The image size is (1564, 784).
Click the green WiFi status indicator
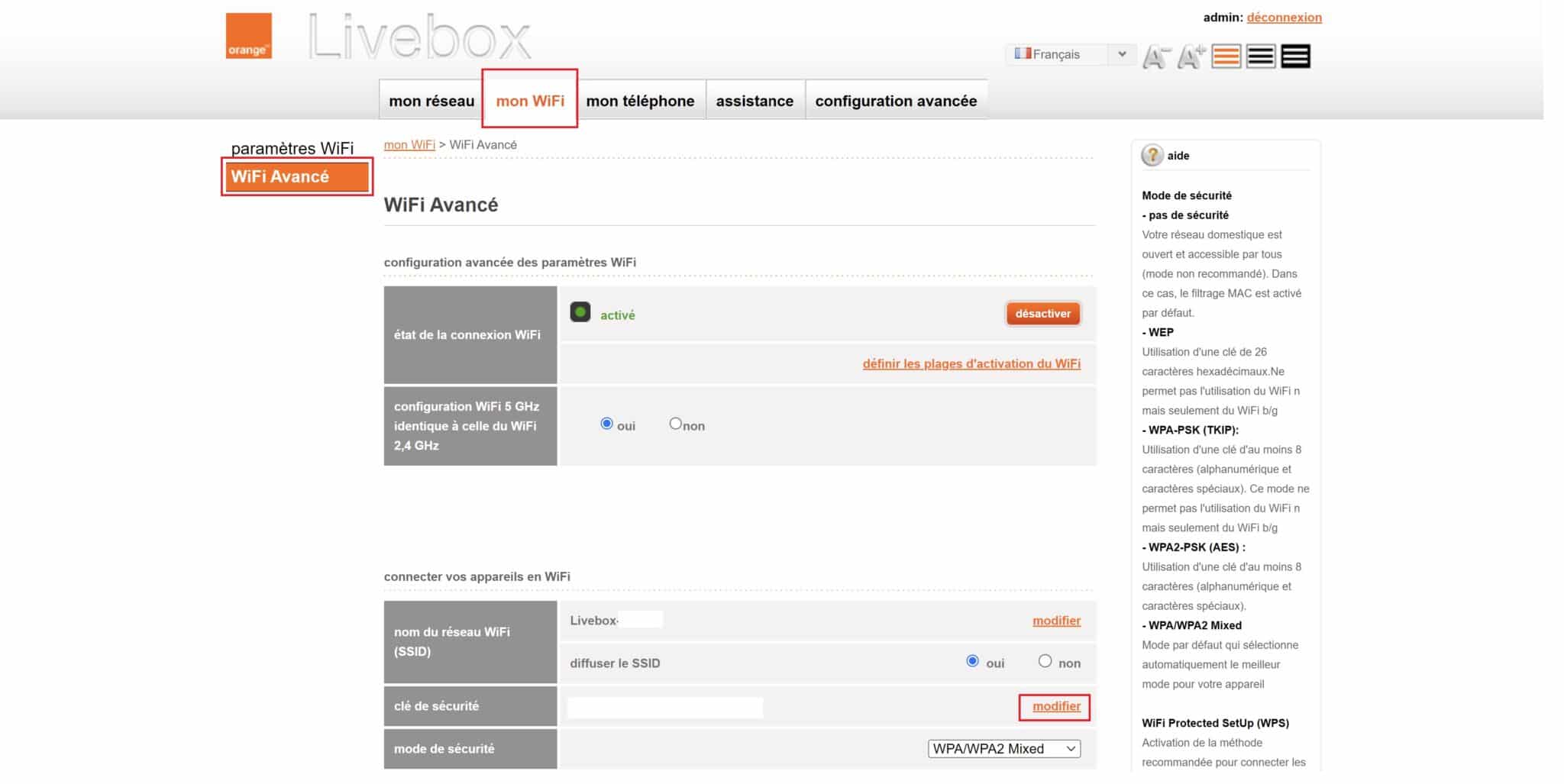coord(580,312)
